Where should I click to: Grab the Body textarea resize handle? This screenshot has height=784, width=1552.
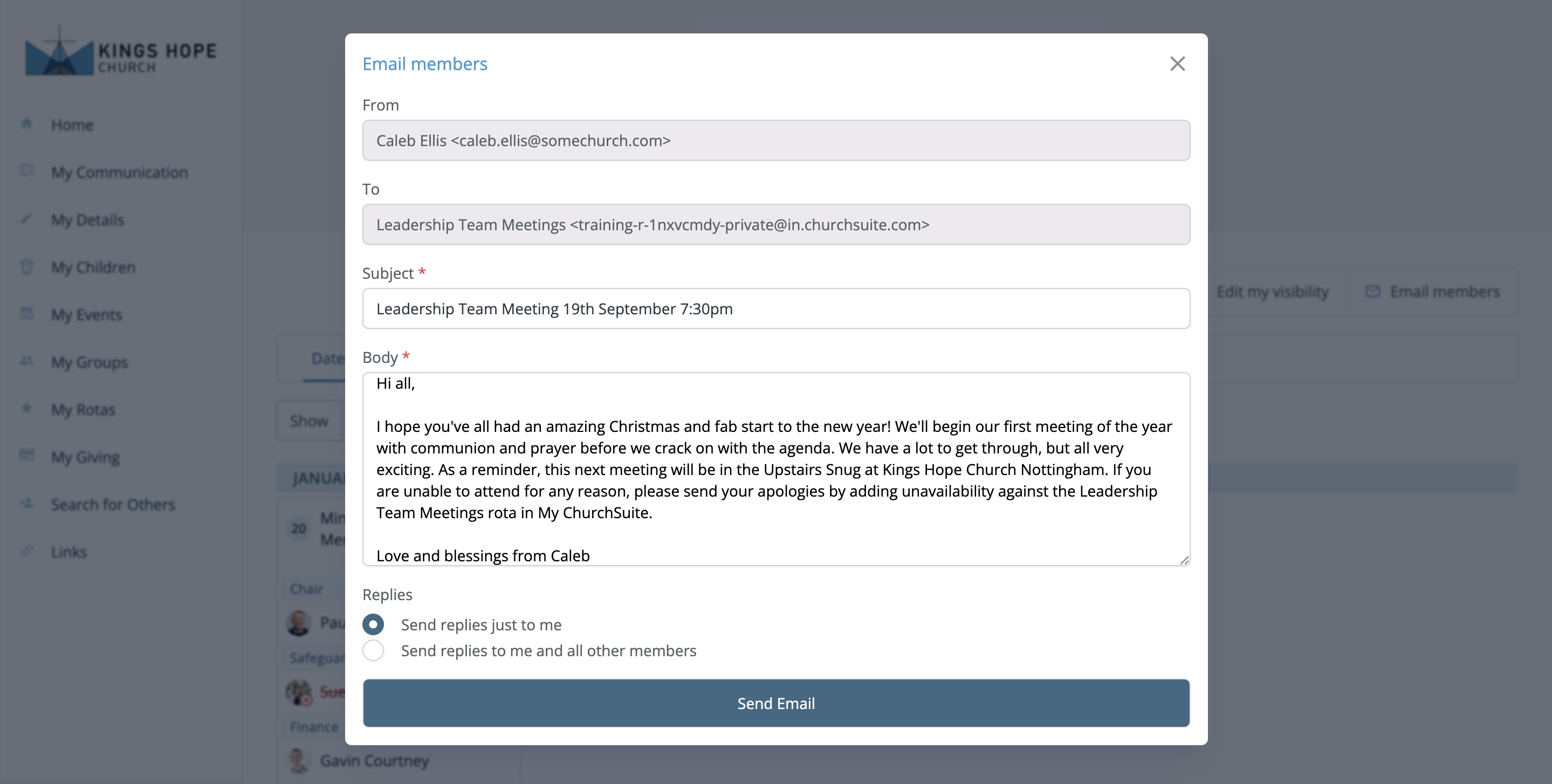(x=1184, y=560)
